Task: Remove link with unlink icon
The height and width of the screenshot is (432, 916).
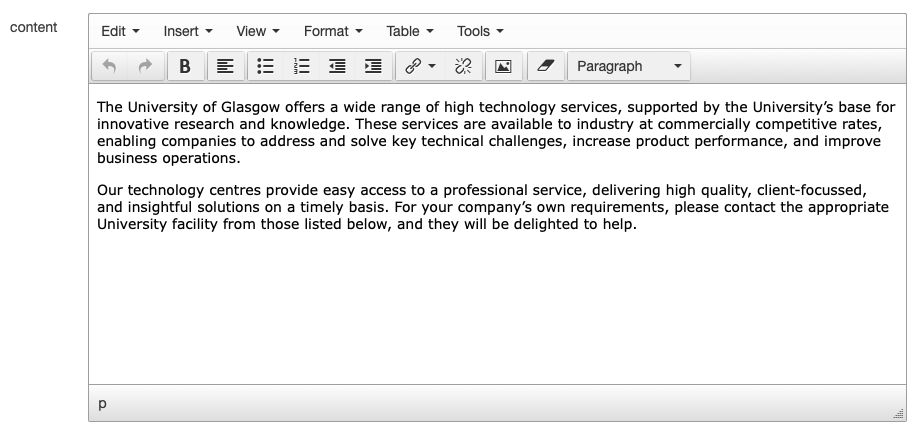Action: (463, 66)
